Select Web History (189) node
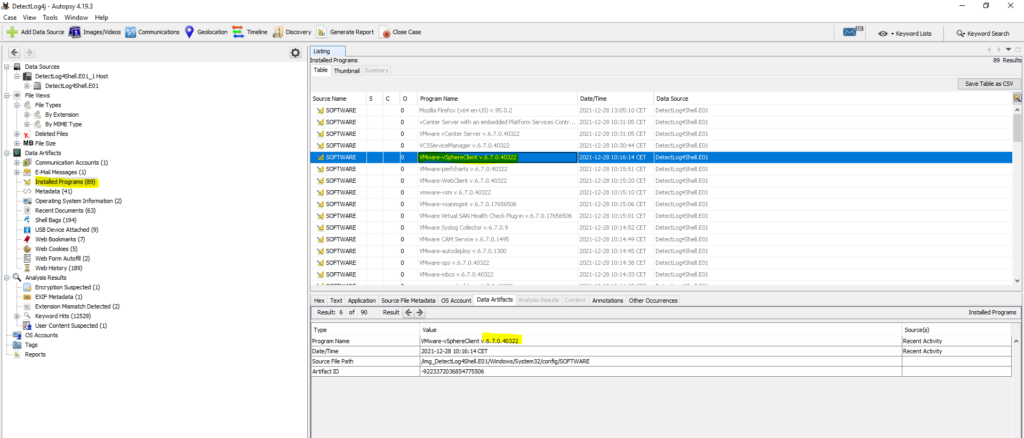The image size is (1024, 438). point(59,268)
